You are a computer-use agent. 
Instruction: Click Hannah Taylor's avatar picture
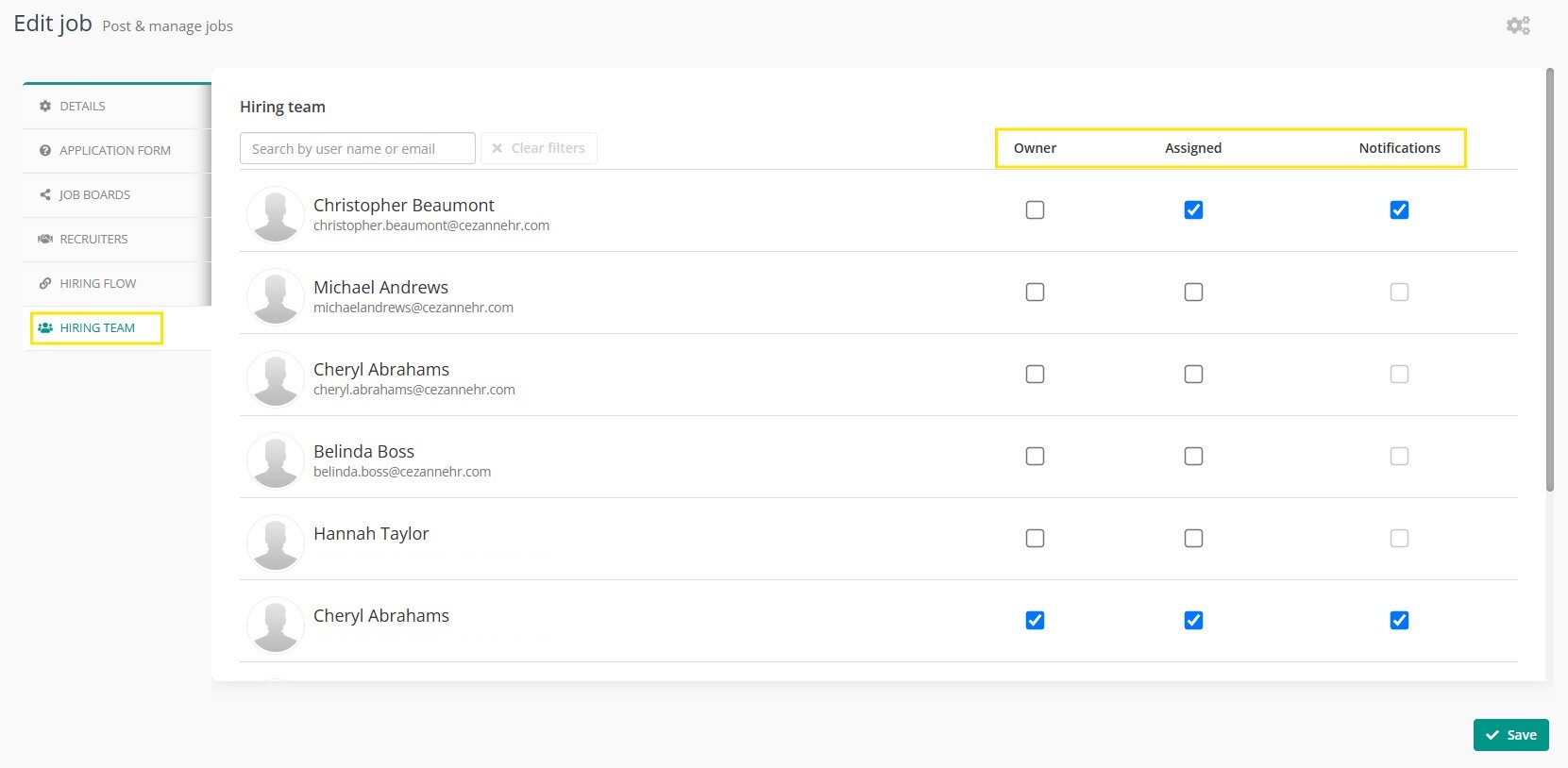[276, 543]
